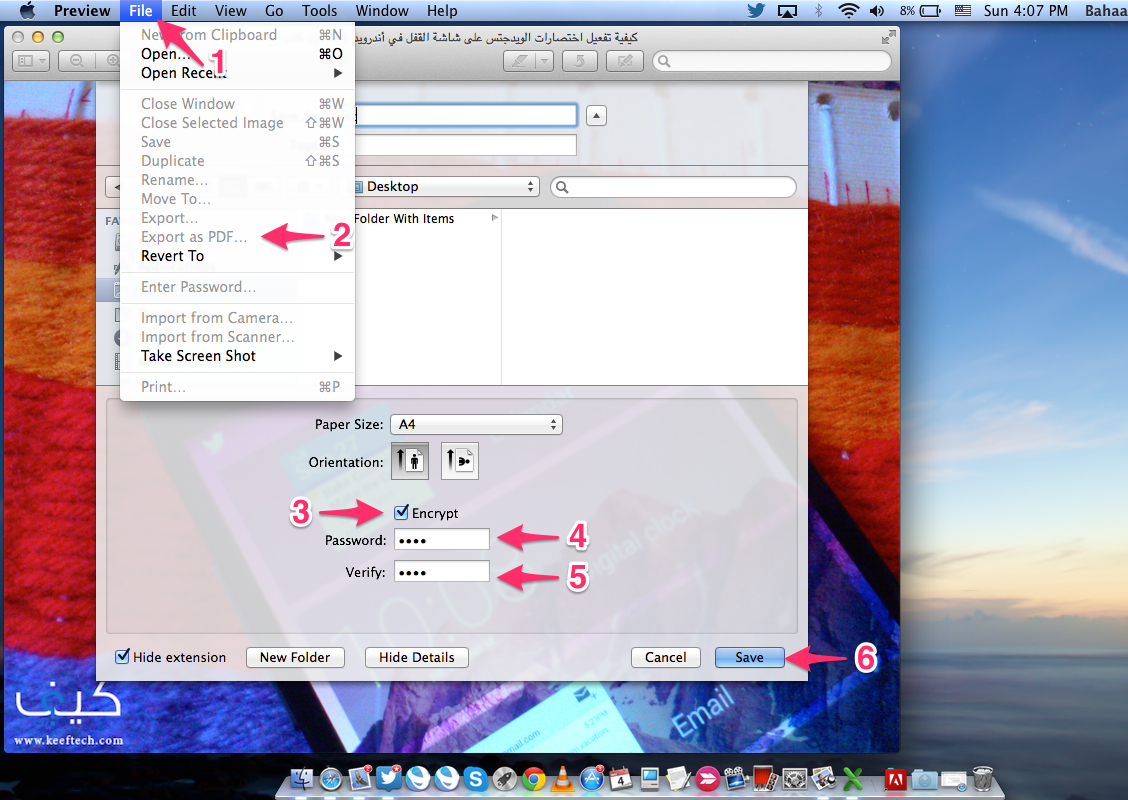Viewport: 1128px width, 800px height.
Task: Launch Photo Booth from the dock
Action: coord(765,778)
